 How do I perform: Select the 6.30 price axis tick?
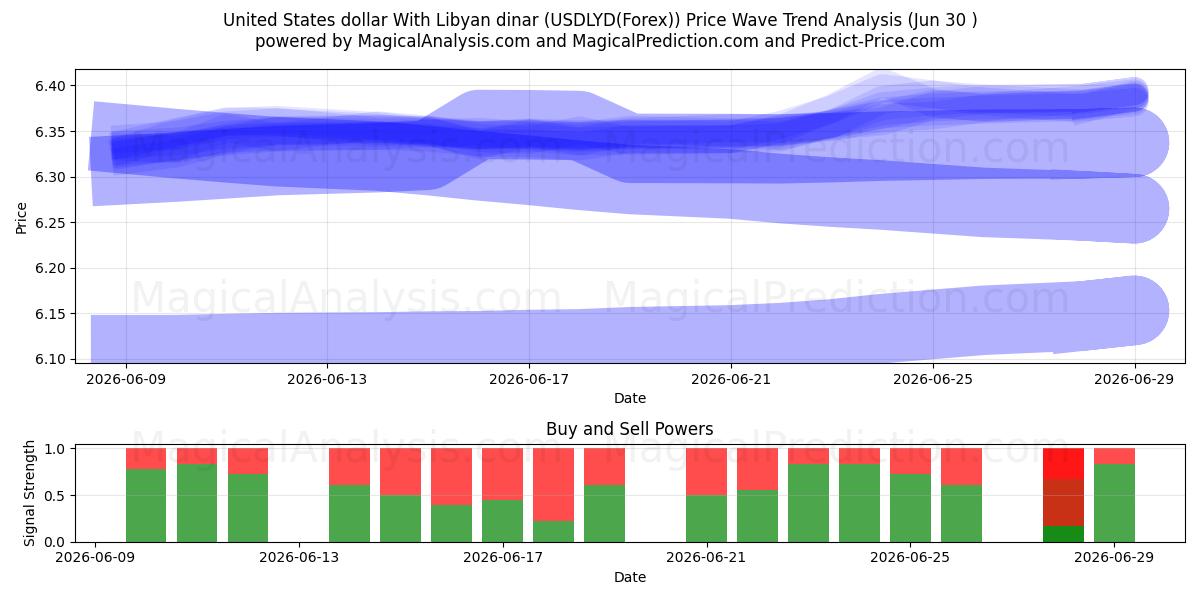[x=51, y=177]
